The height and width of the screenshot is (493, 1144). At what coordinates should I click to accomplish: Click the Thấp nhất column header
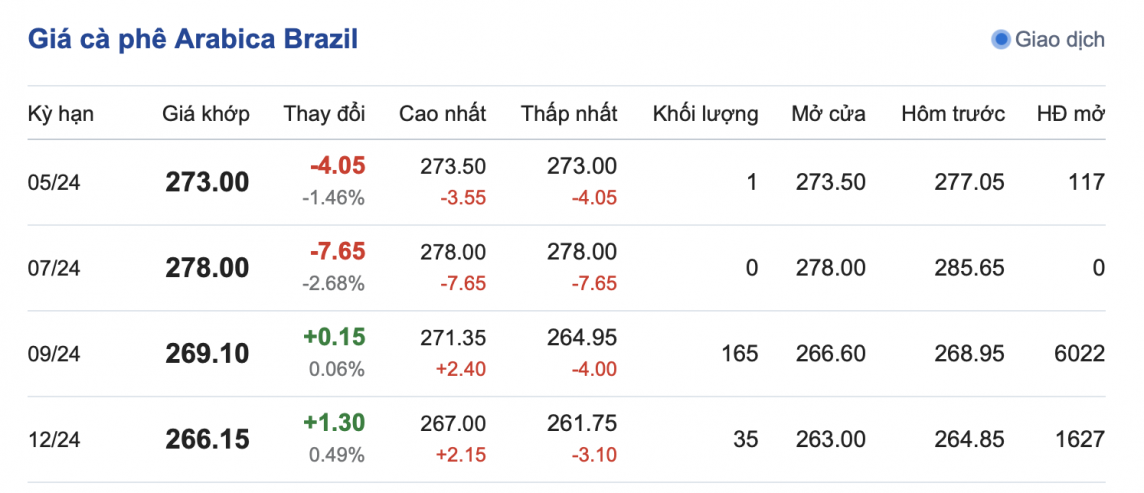(569, 113)
